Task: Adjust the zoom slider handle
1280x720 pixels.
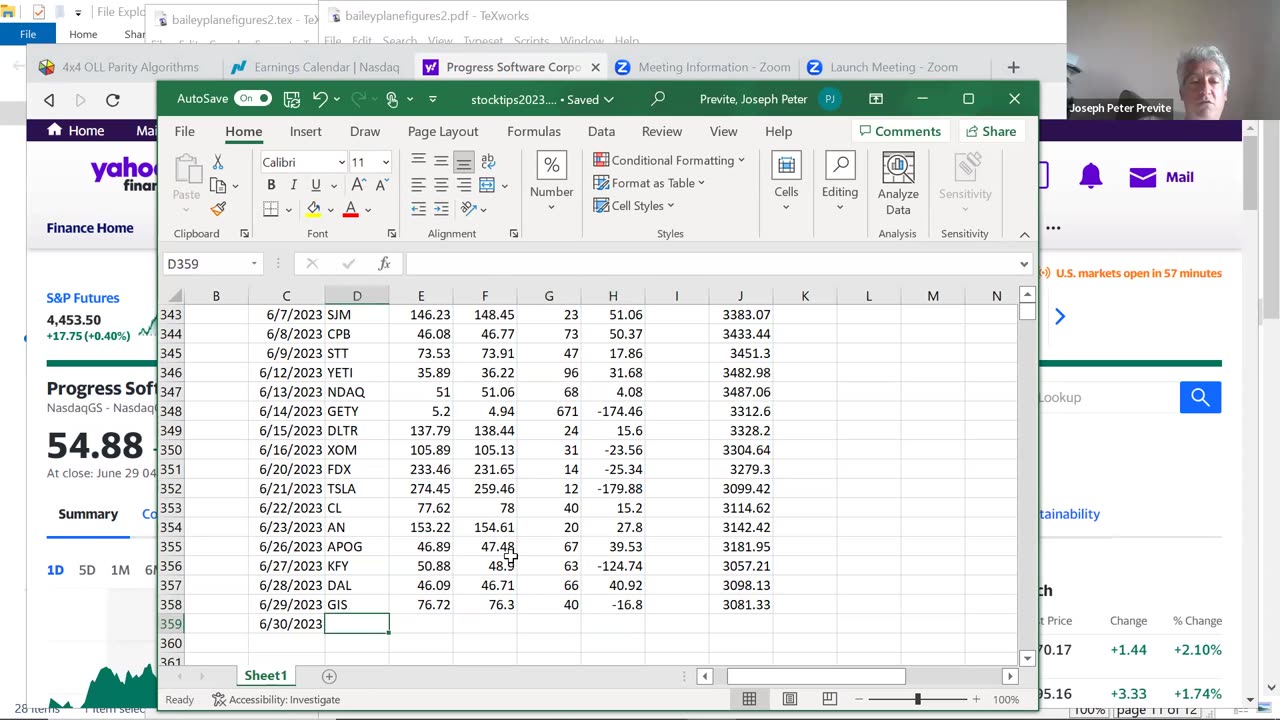Action: [x=917, y=699]
